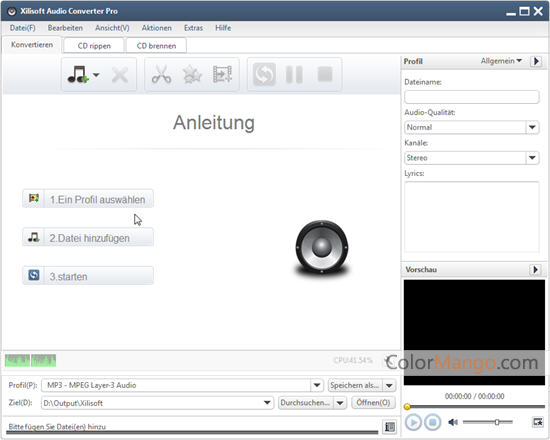Click the snapshot icon in preview
The width and height of the screenshot is (550, 440).
[537, 422]
